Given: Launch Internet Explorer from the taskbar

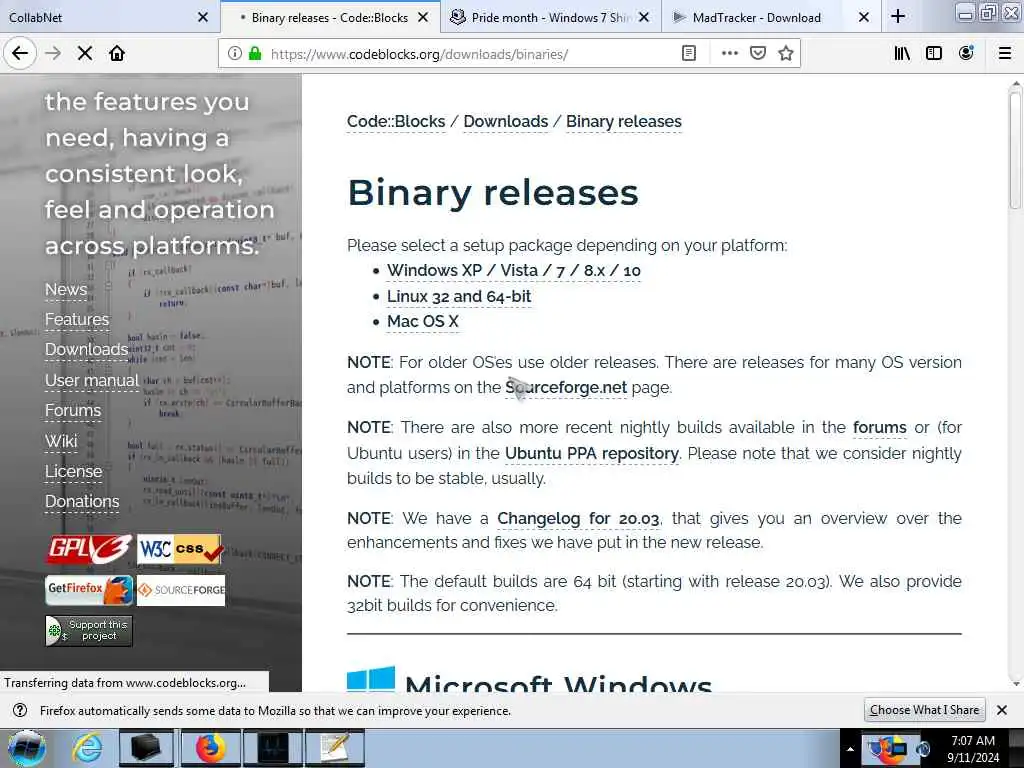Looking at the screenshot, I should tap(87, 749).
